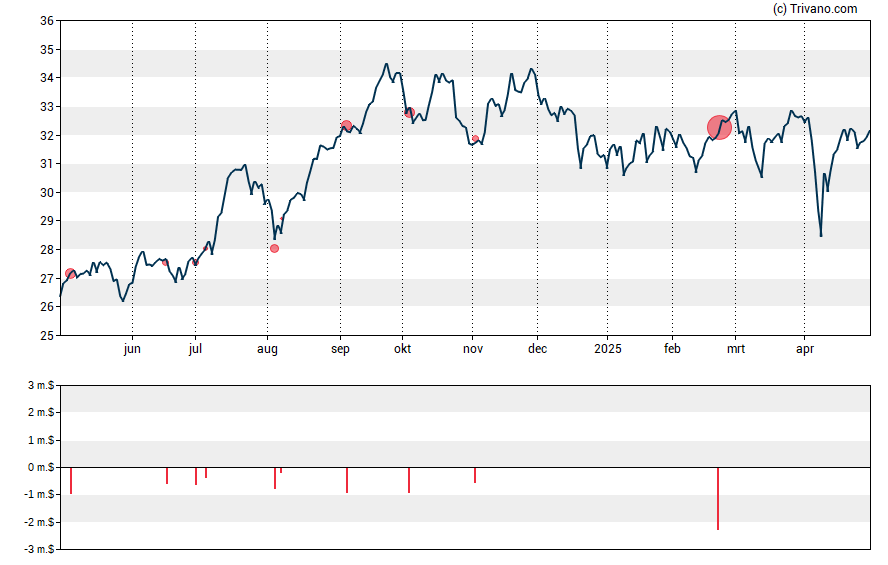Image resolution: width=888 pixels, height=565 pixels.
Task: Click the '25' price axis value
Action: pos(47,336)
